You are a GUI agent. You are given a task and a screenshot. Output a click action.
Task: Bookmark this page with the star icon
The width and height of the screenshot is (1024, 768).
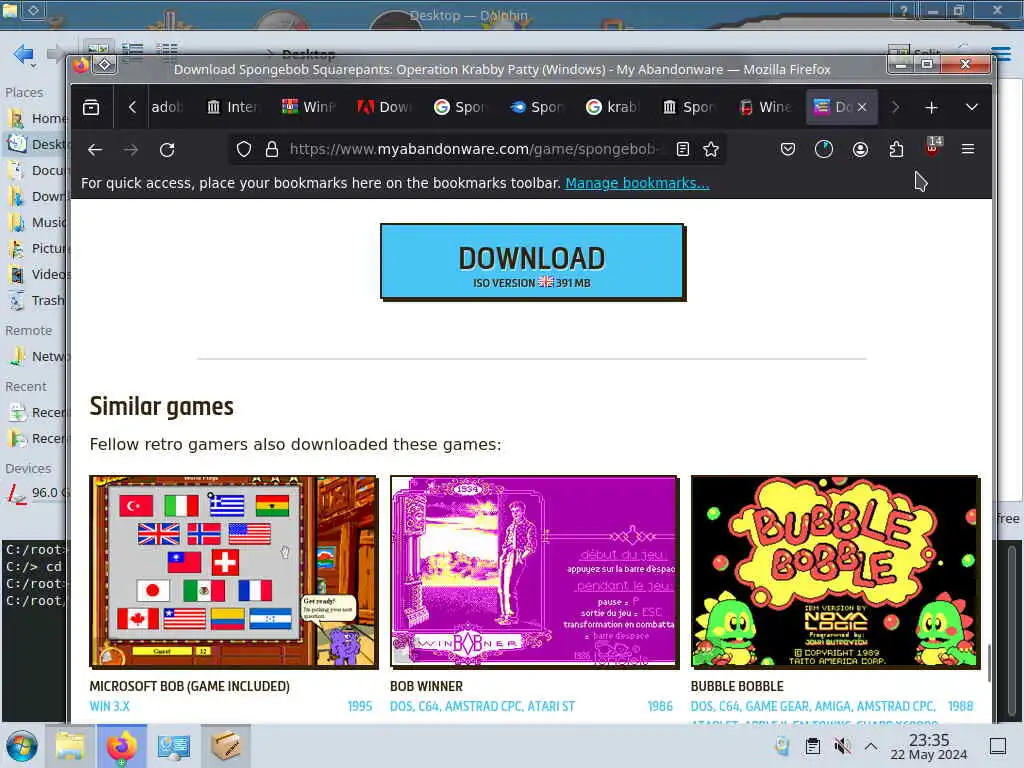click(711, 150)
